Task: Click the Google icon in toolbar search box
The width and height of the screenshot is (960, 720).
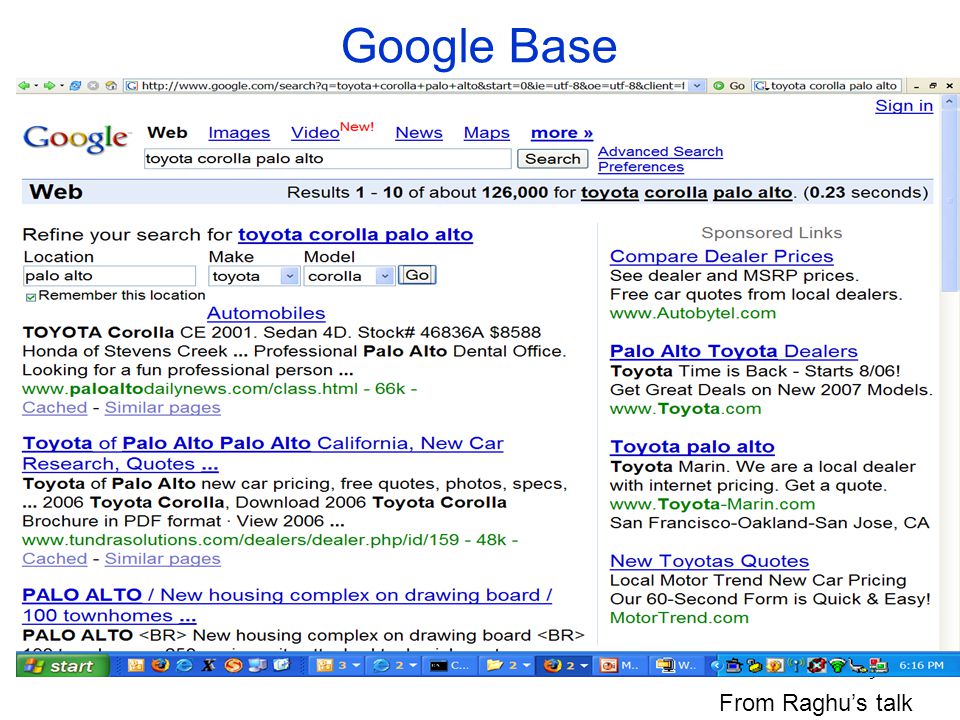Action: click(761, 86)
